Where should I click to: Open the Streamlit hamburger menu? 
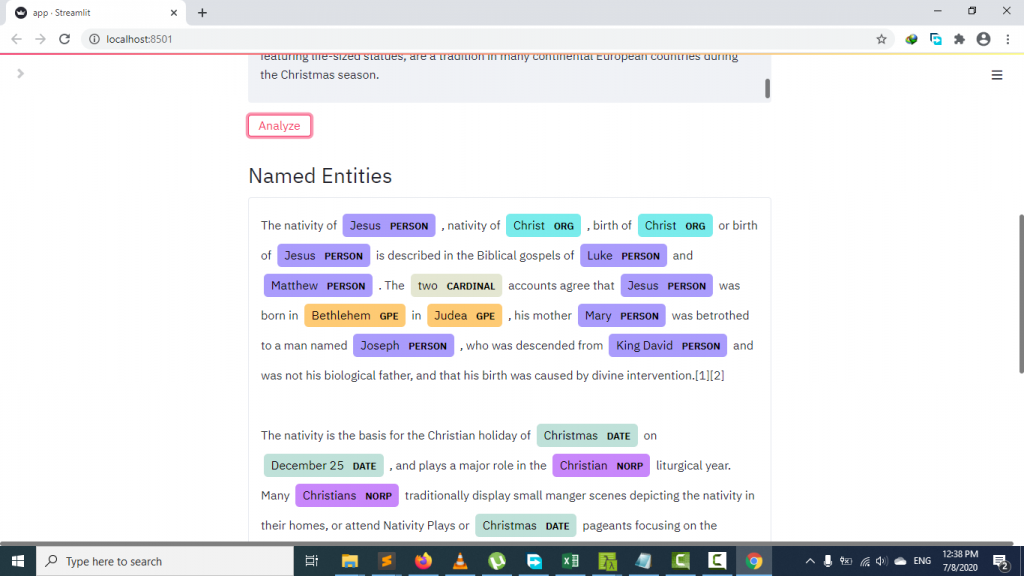(x=996, y=74)
